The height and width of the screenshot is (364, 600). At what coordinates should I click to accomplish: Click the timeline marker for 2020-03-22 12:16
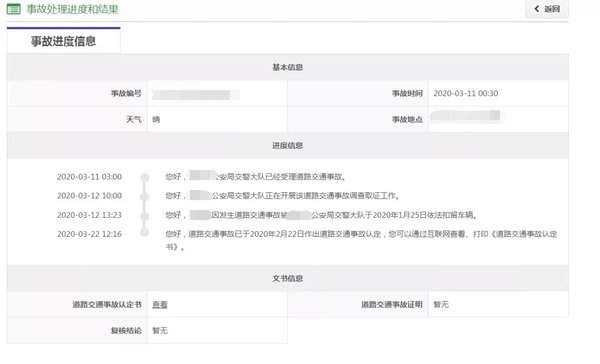145,232
